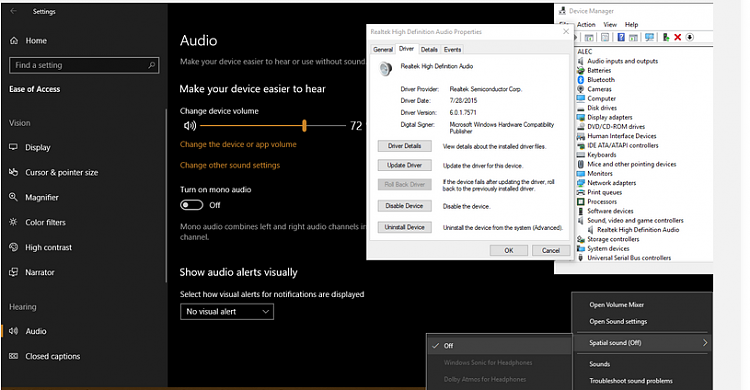Switch to General tab in Realtek properties
Image resolution: width=750 pixels, height=390 pixels.
pos(383,49)
